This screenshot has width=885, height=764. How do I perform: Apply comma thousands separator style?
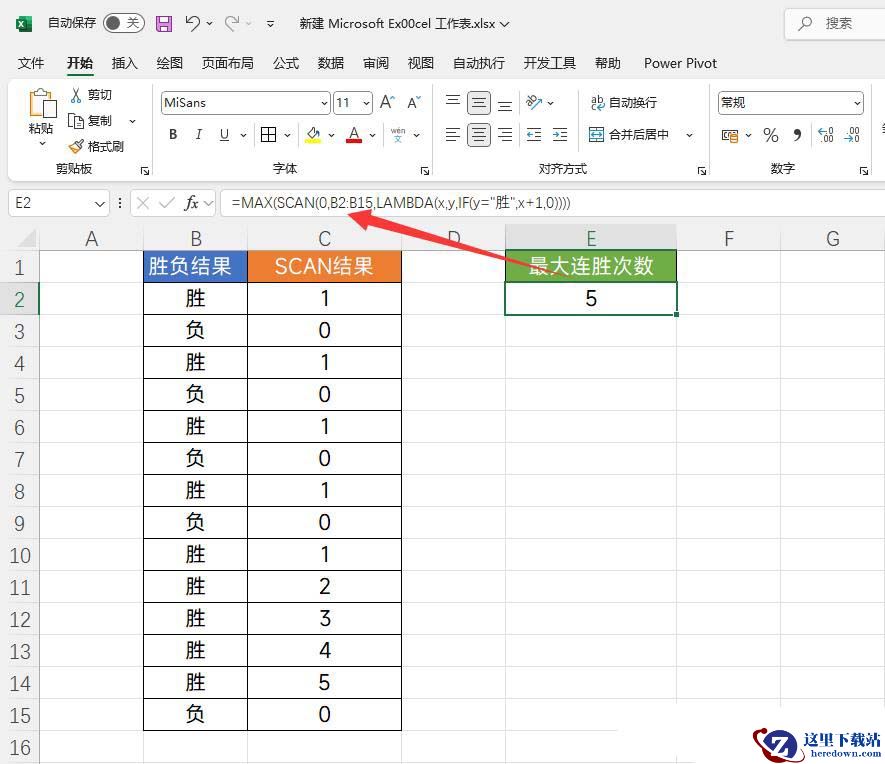click(797, 135)
